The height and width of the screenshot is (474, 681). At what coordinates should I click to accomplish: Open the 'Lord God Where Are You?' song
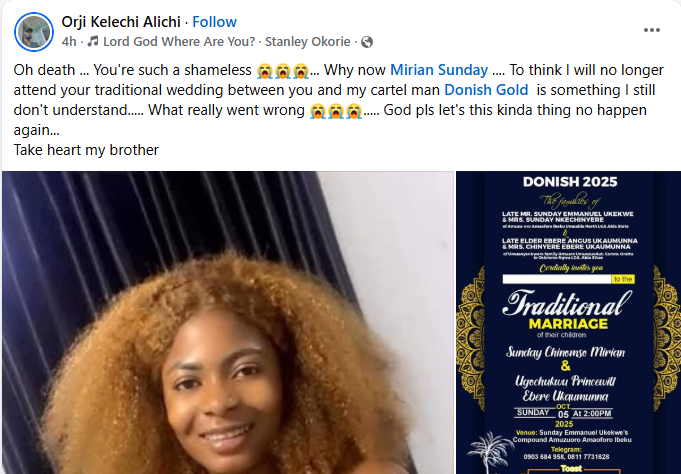coord(179,42)
